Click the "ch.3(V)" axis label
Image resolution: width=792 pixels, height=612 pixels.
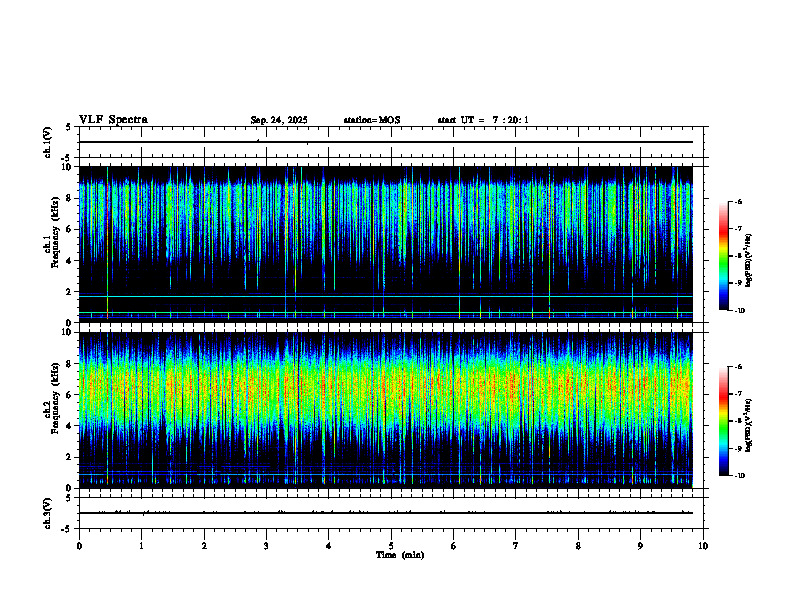[x=48, y=513]
